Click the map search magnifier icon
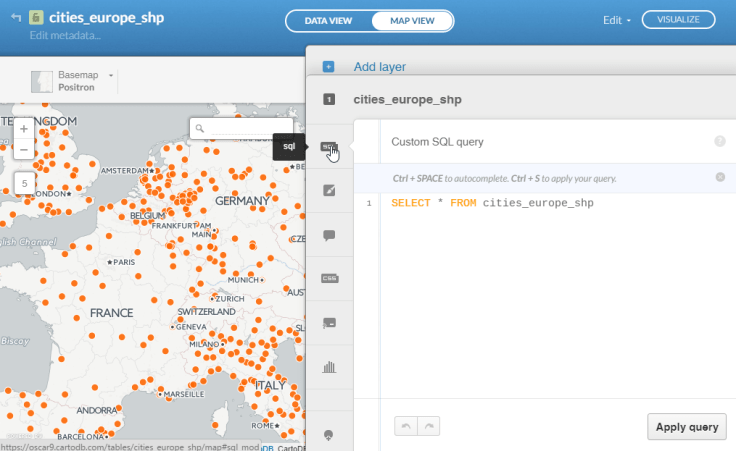Viewport: 736px width, 451px height. tap(200, 128)
